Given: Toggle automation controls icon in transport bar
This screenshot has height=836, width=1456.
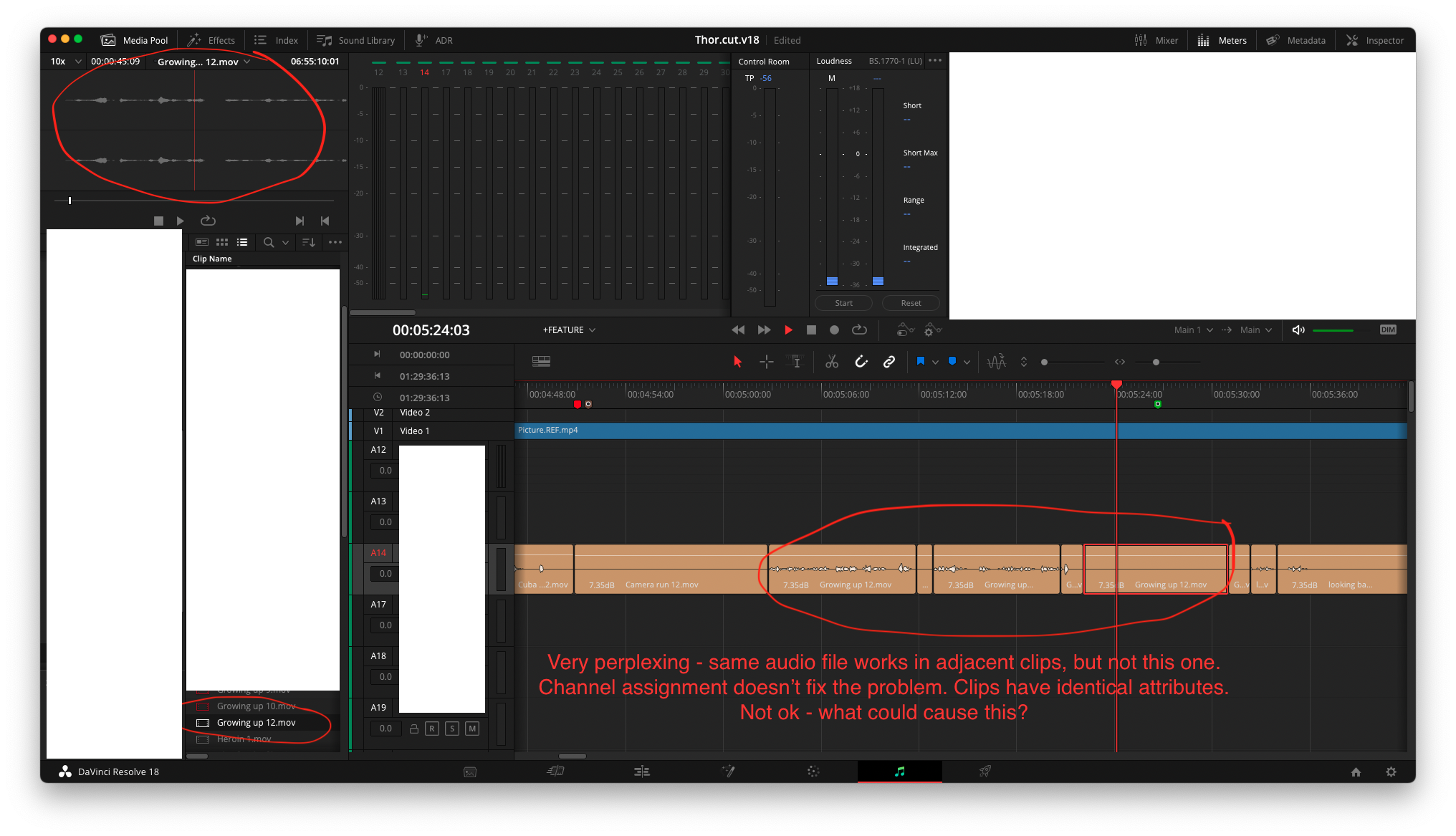Looking at the screenshot, I should coord(905,330).
